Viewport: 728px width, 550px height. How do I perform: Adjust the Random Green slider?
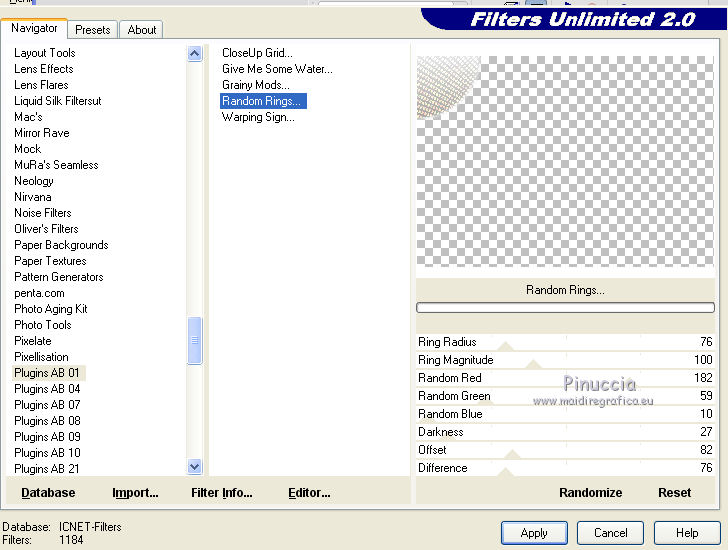pos(565,396)
